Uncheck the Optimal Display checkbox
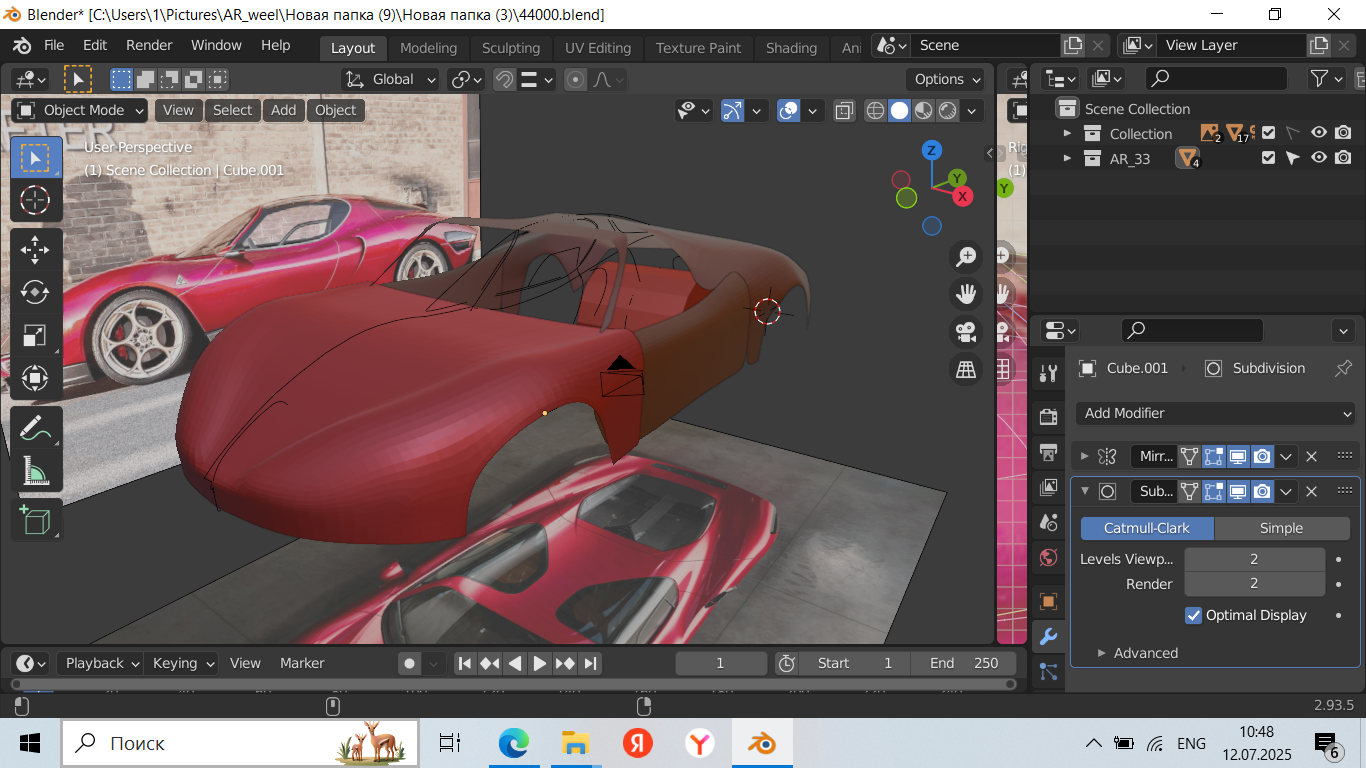This screenshot has height=768, width=1366. click(x=1193, y=615)
